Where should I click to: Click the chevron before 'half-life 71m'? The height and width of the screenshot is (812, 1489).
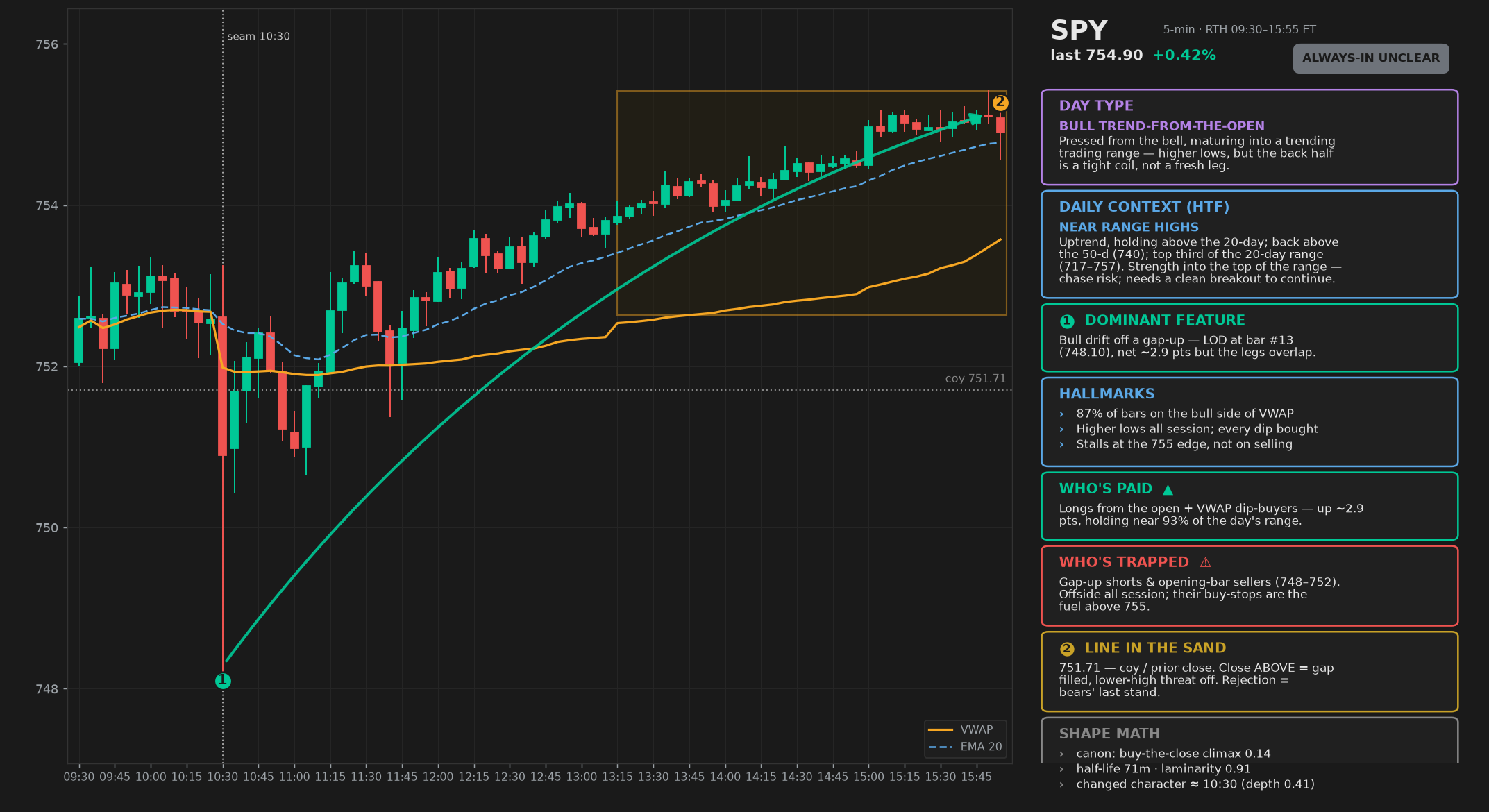coord(1061,770)
